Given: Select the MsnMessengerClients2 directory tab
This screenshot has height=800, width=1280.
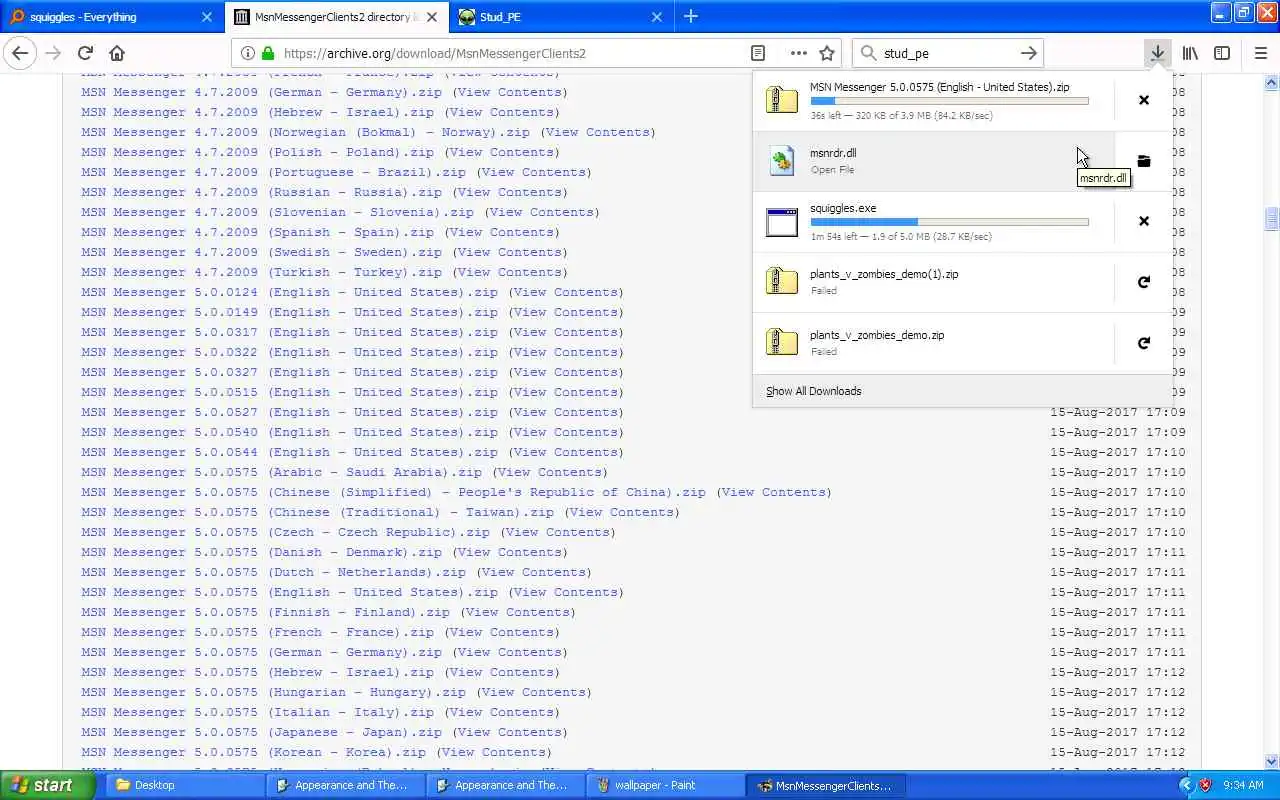Looking at the screenshot, I should 336,16.
